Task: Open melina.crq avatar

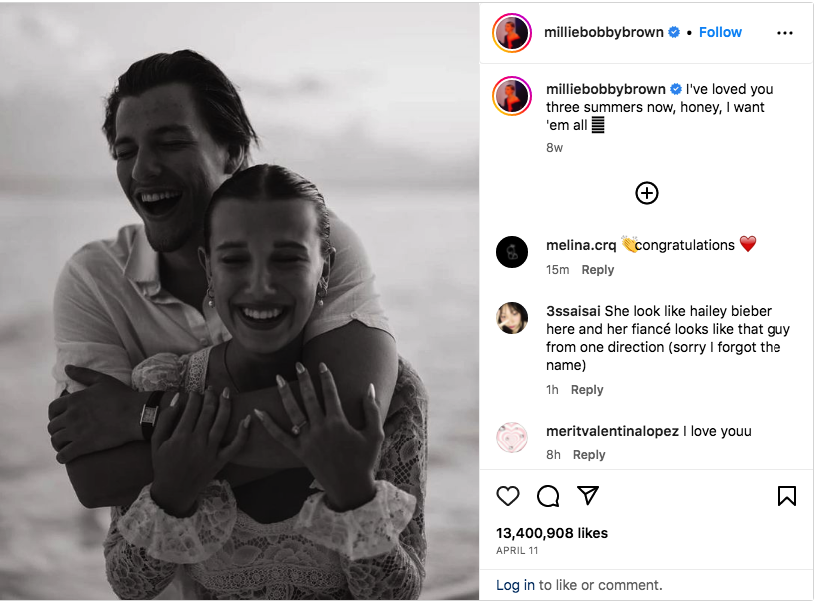Action: pyautogui.click(x=512, y=252)
